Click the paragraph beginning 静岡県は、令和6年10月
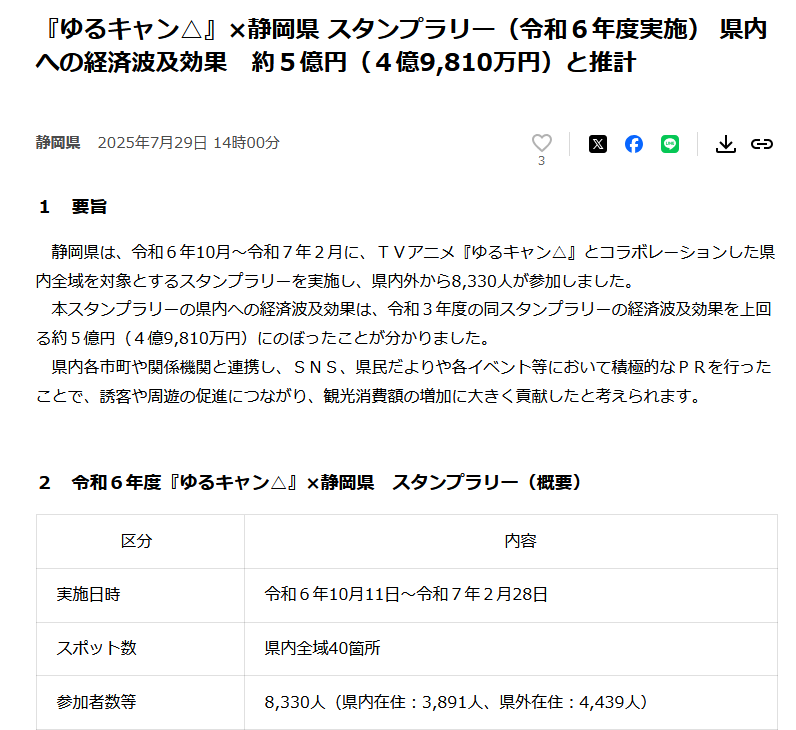 pos(405,266)
